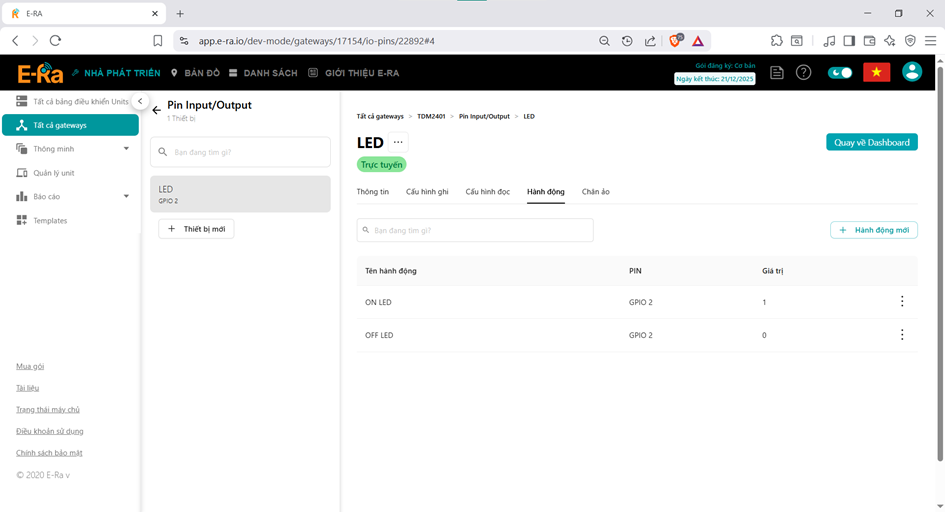Click Brave Shields lion icon
The height and width of the screenshot is (512, 945).
(x=675, y=41)
